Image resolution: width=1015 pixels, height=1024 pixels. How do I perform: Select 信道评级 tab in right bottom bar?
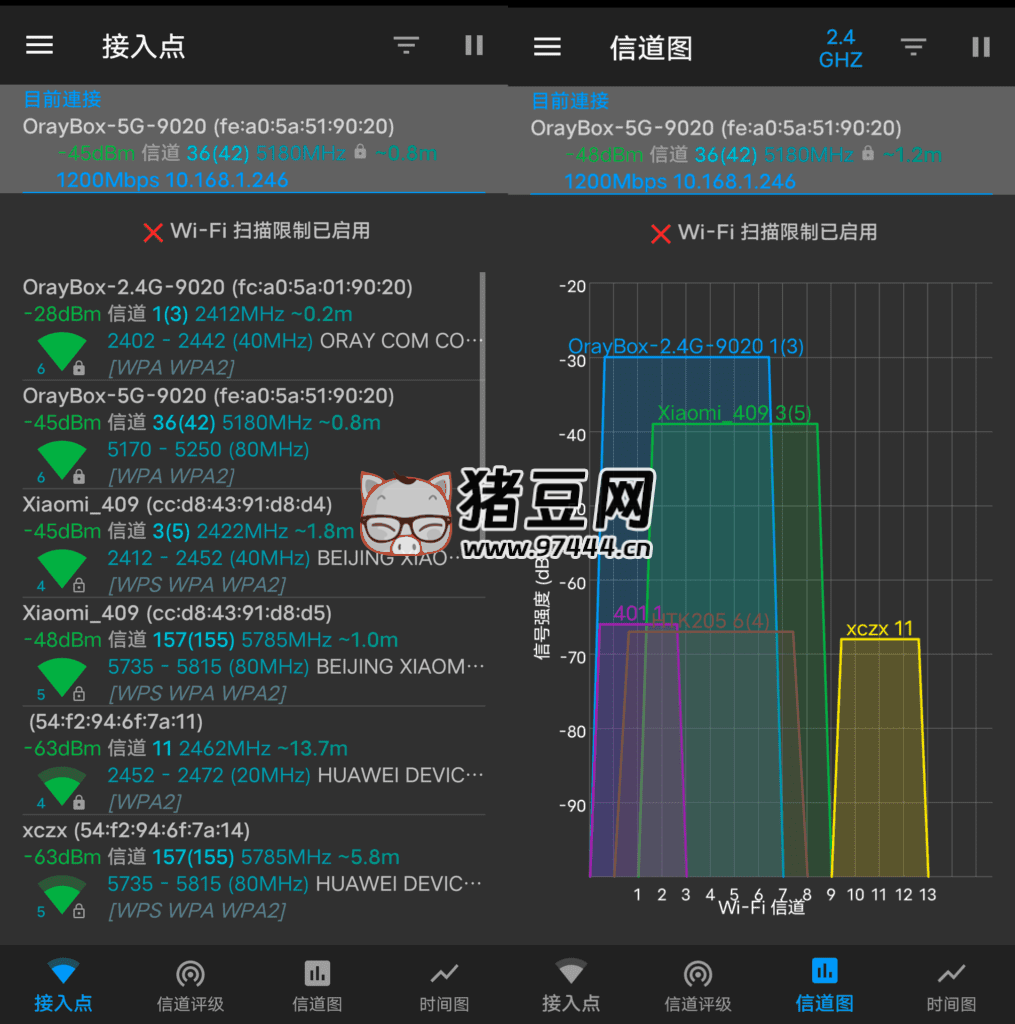(x=698, y=985)
